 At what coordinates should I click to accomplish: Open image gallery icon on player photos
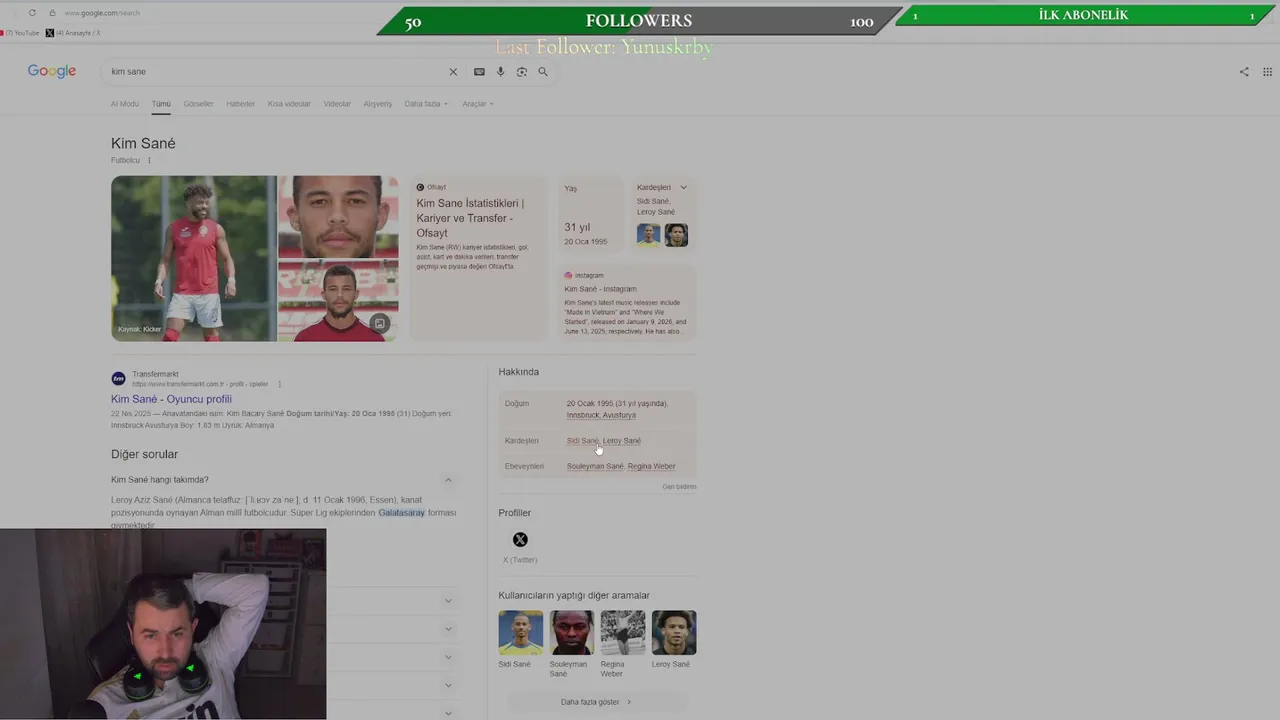pos(380,323)
